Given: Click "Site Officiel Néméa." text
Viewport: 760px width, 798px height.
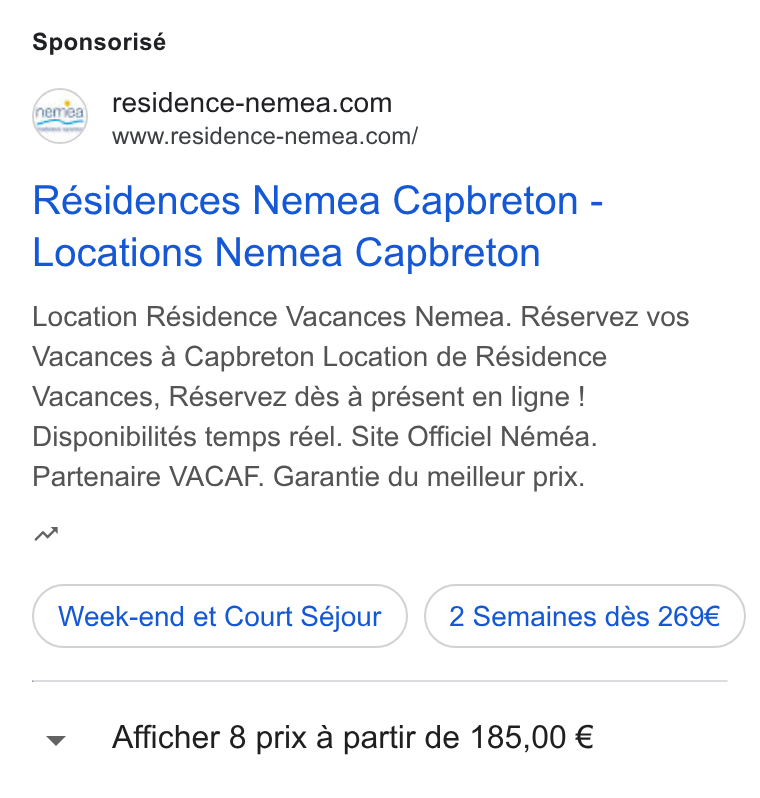Looking at the screenshot, I should (474, 437).
